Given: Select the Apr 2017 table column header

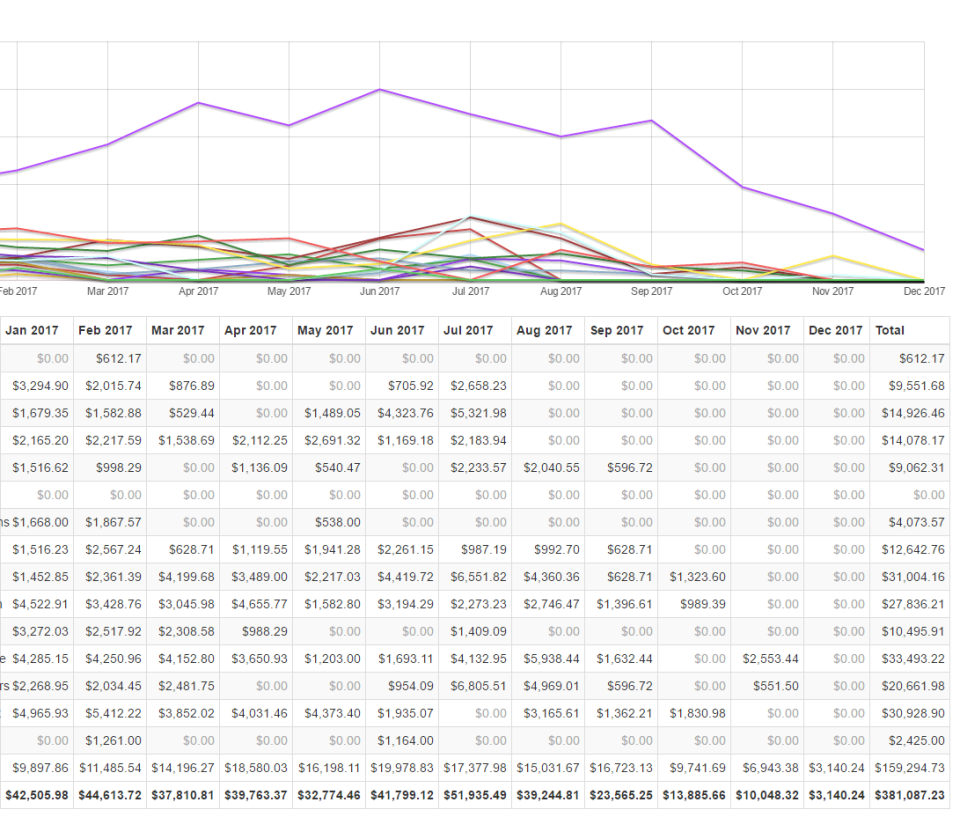Looking at the screenshot, I should 250,330.
